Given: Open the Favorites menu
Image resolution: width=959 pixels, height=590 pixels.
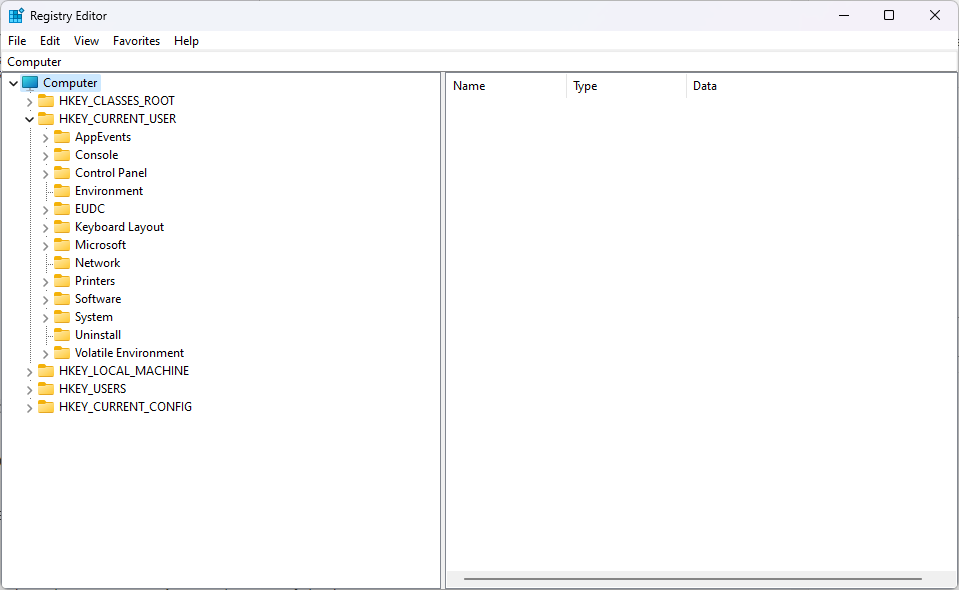Looking at the screenshot, I should (x=136, y=41).
